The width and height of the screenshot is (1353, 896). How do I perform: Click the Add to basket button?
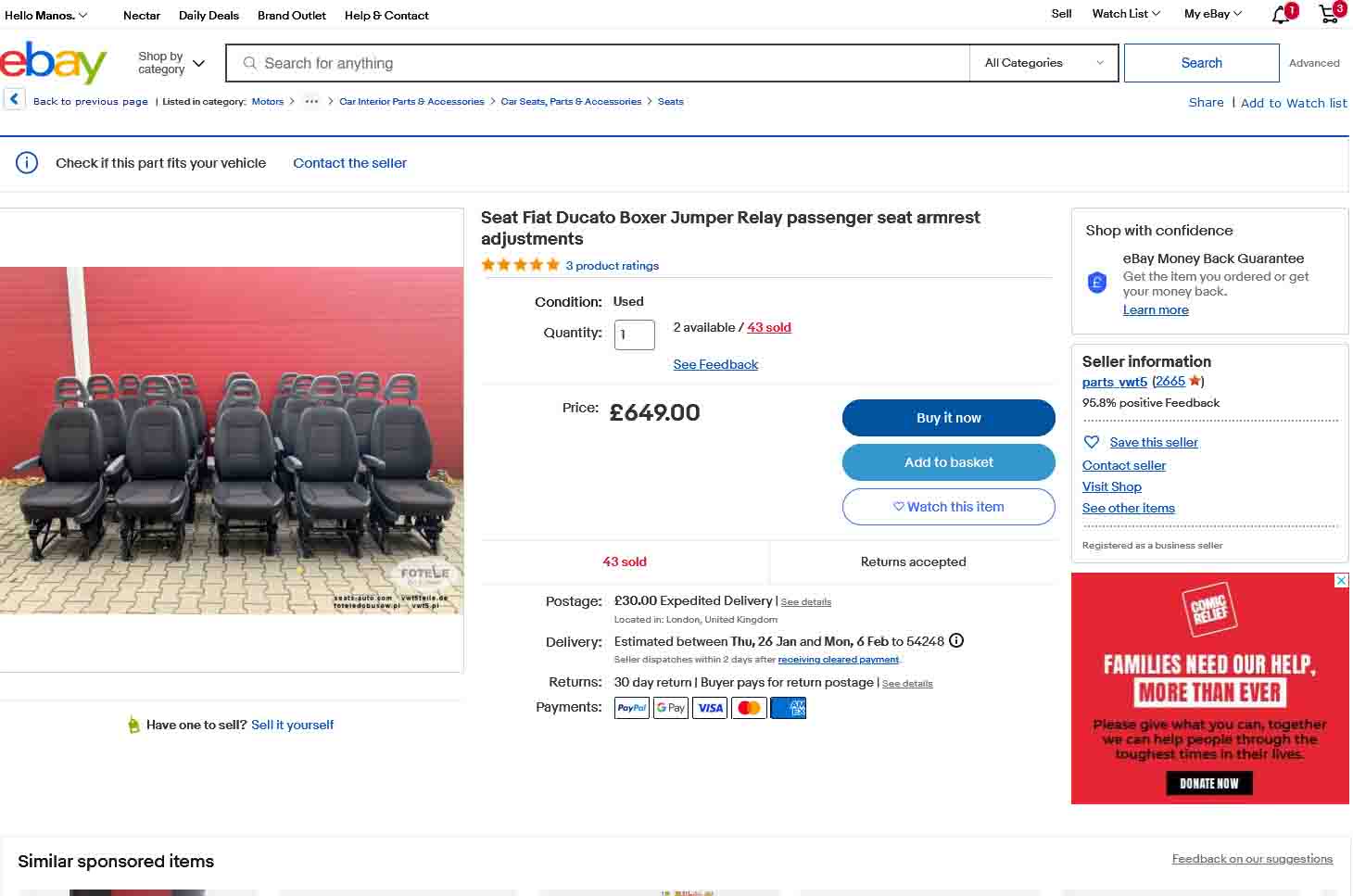pyautogui.click(x=948, y=462)
